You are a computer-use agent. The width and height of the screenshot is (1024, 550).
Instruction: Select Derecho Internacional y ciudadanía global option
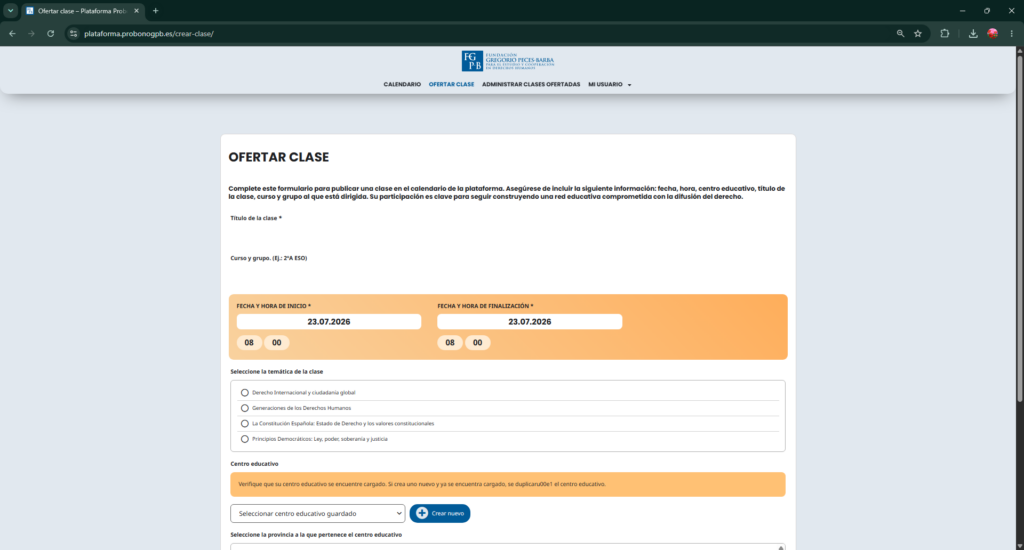coord(245,393)
